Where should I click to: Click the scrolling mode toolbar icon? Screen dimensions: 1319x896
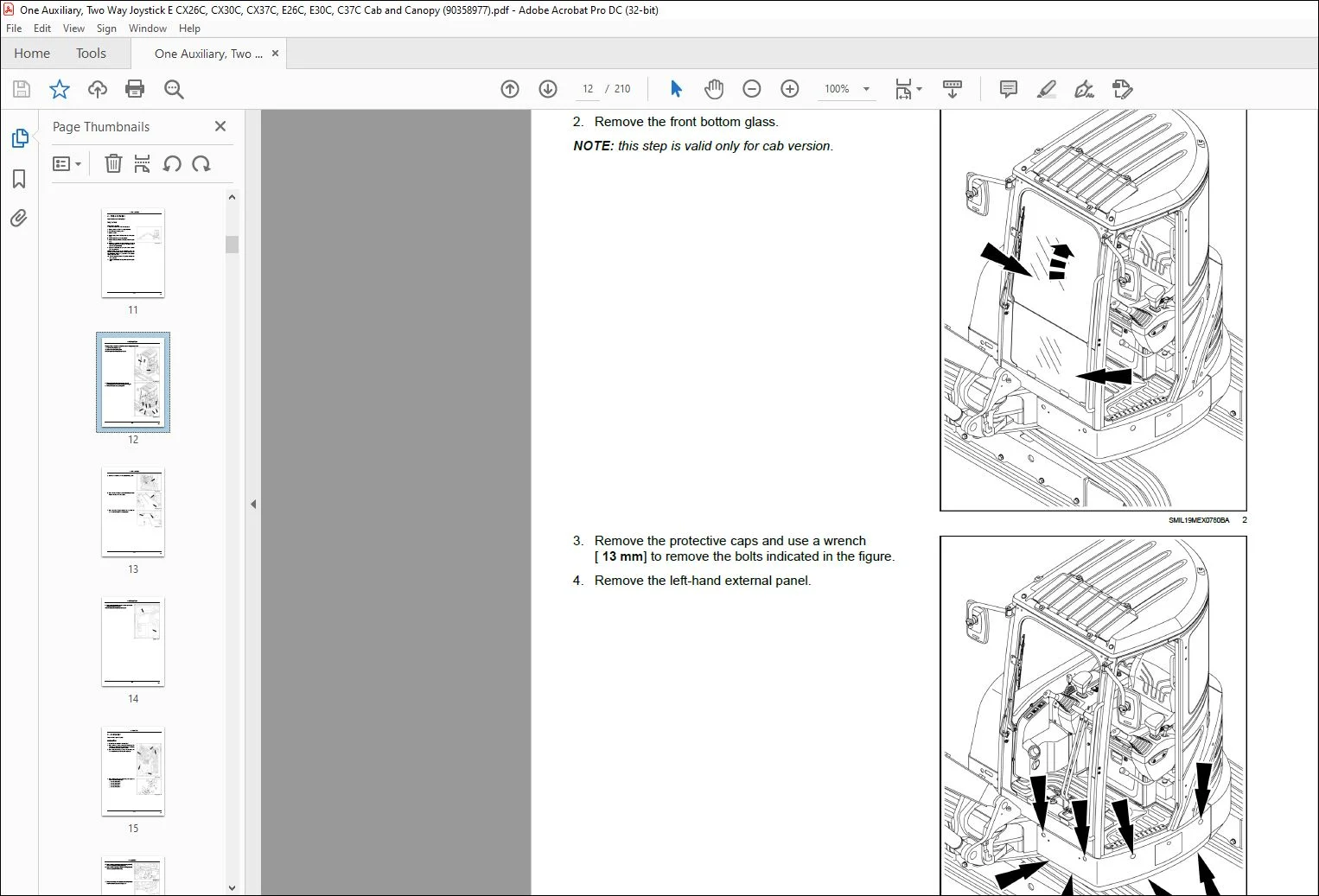[x=953, y=89]
